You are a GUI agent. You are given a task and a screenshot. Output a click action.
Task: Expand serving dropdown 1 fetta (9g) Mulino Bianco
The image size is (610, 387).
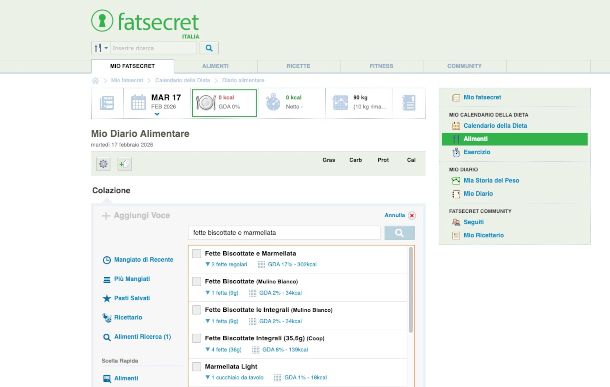point(222,293)
